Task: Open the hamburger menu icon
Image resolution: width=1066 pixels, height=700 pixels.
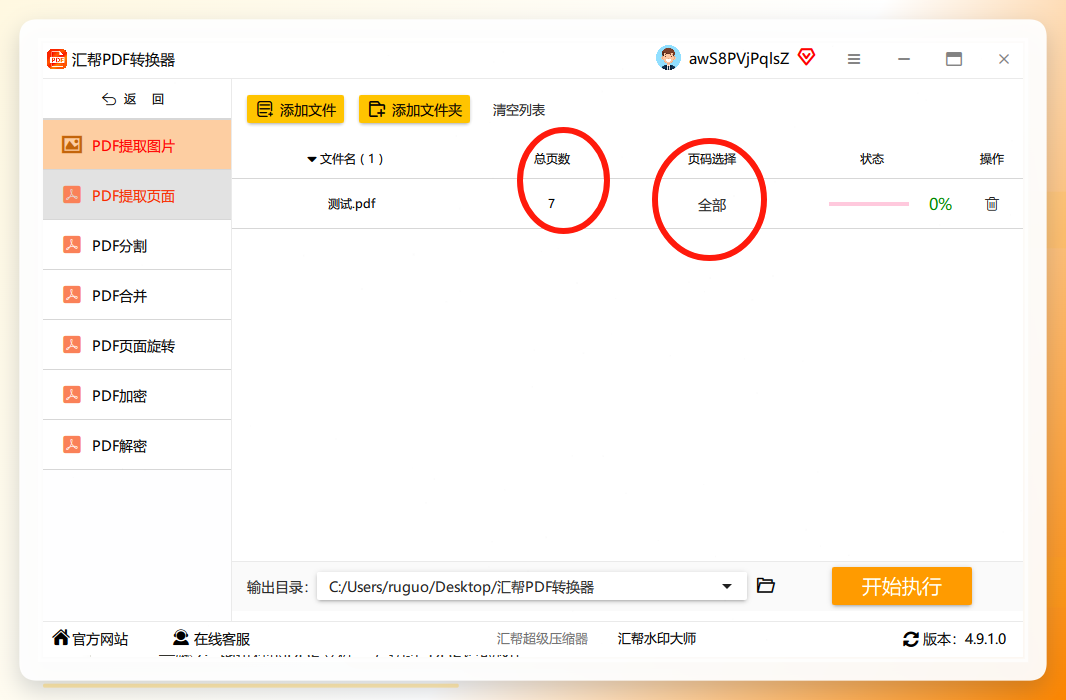Action: pyautogui.click(x=854, y=59)
